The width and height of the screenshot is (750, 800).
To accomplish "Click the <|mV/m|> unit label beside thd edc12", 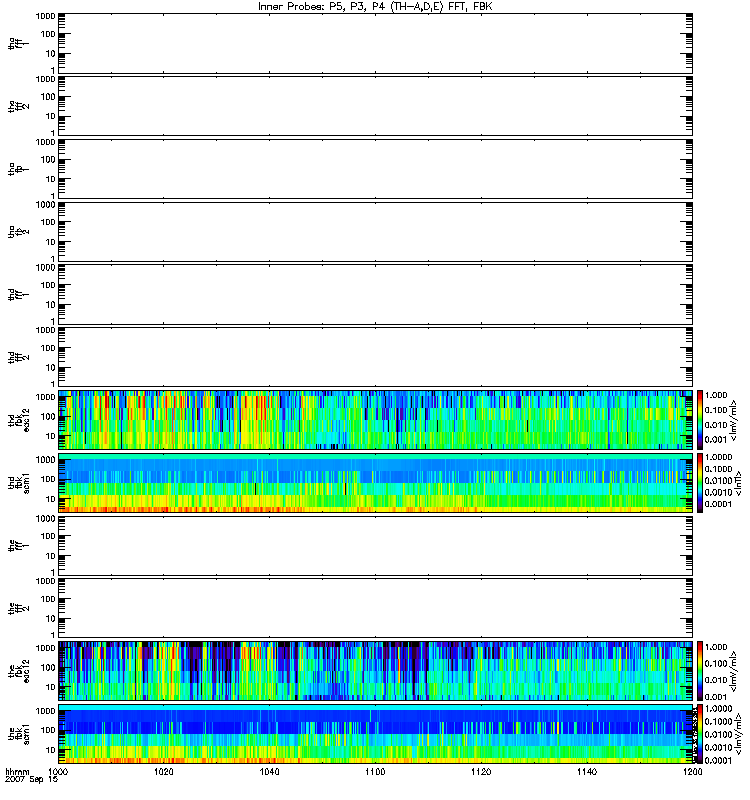I will pos(734,421).
